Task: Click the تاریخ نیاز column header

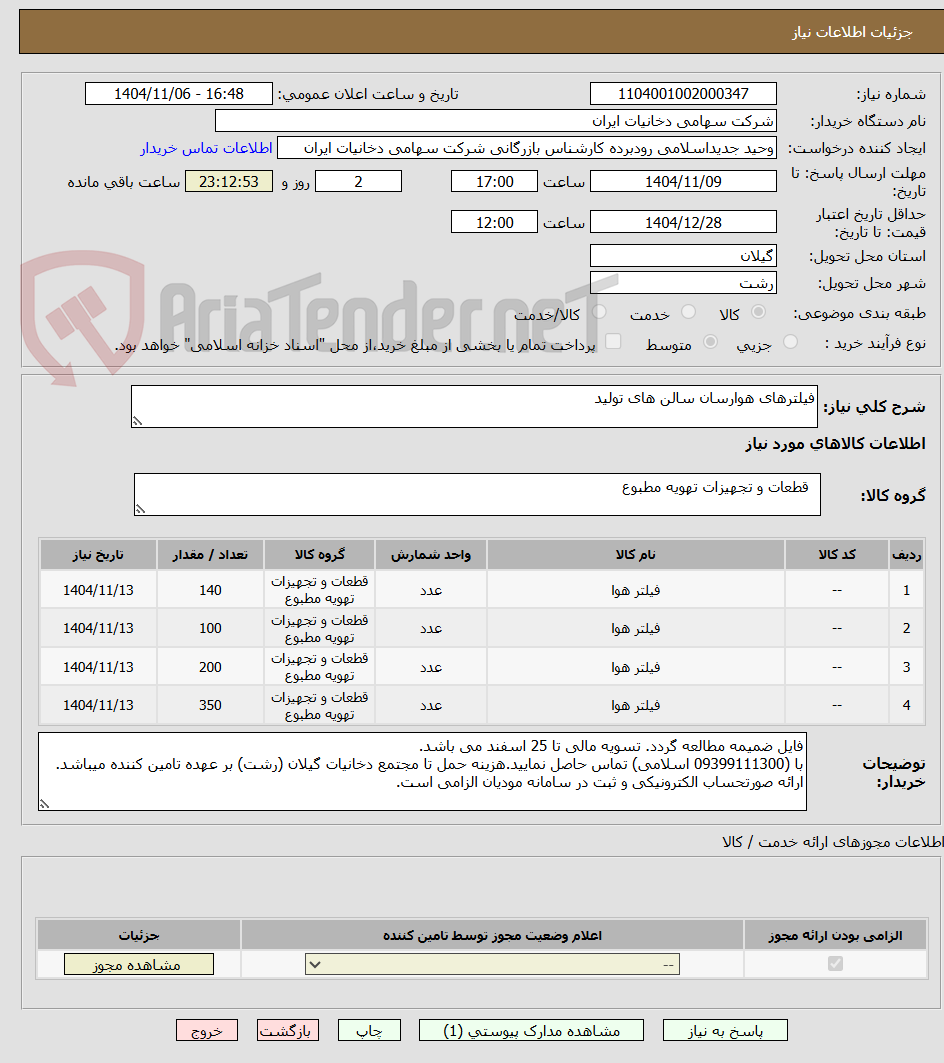Action: coord(98,555)
